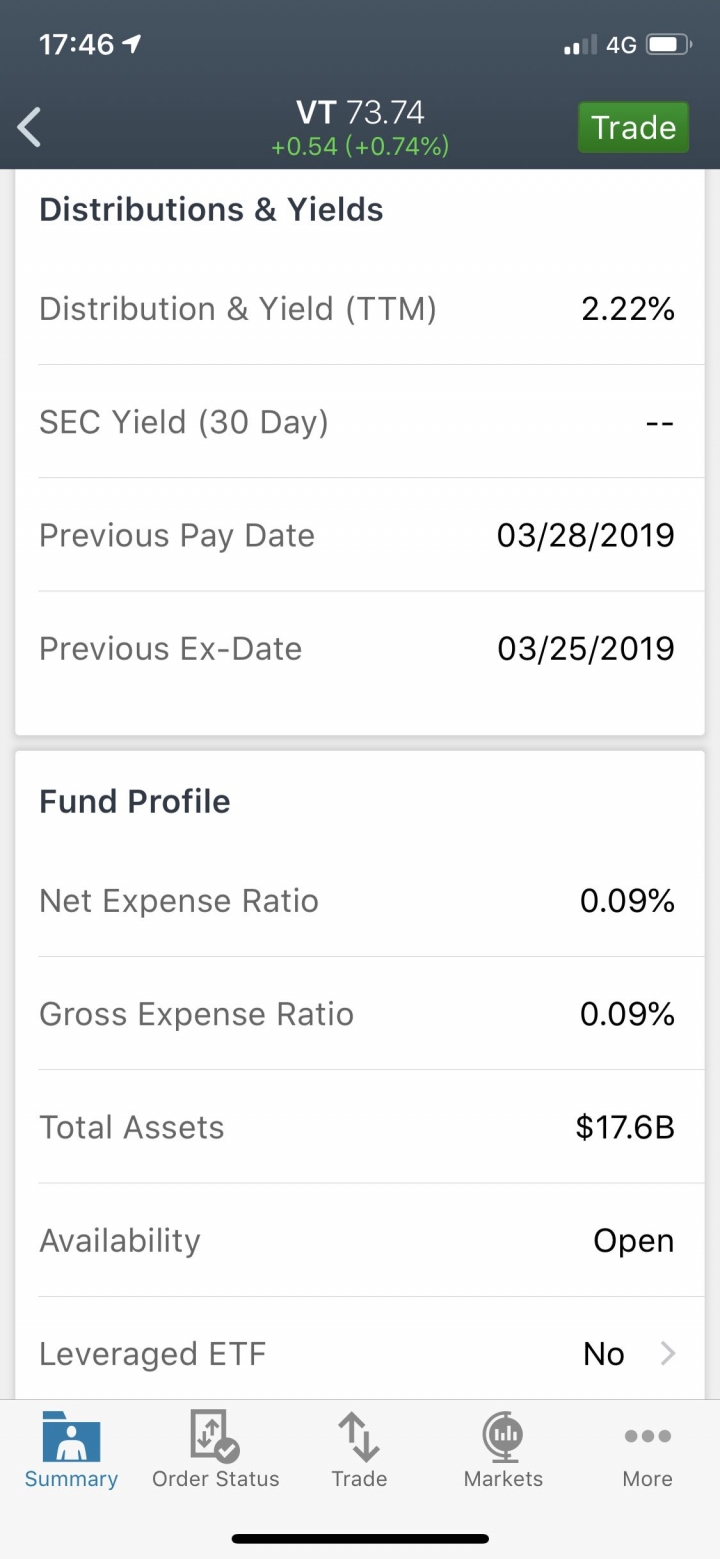Tap the back arrow icon

click(30, 128)
